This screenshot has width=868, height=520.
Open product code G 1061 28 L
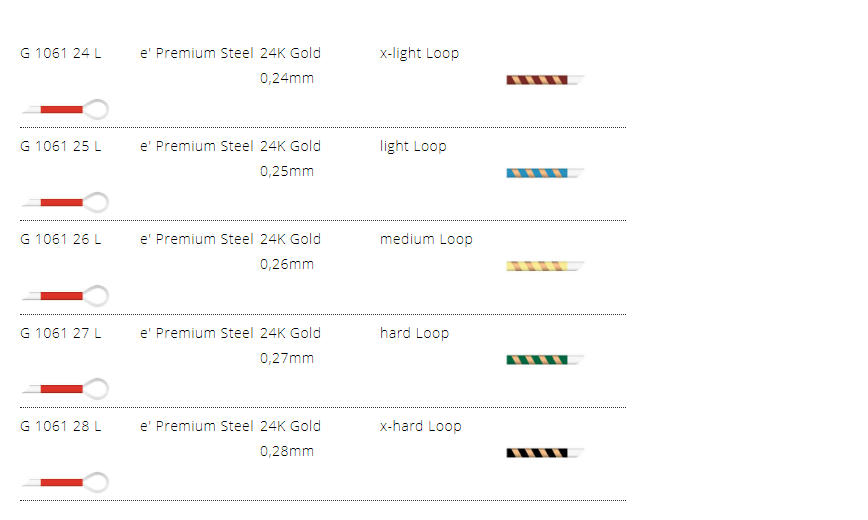[x=61, y=426]
